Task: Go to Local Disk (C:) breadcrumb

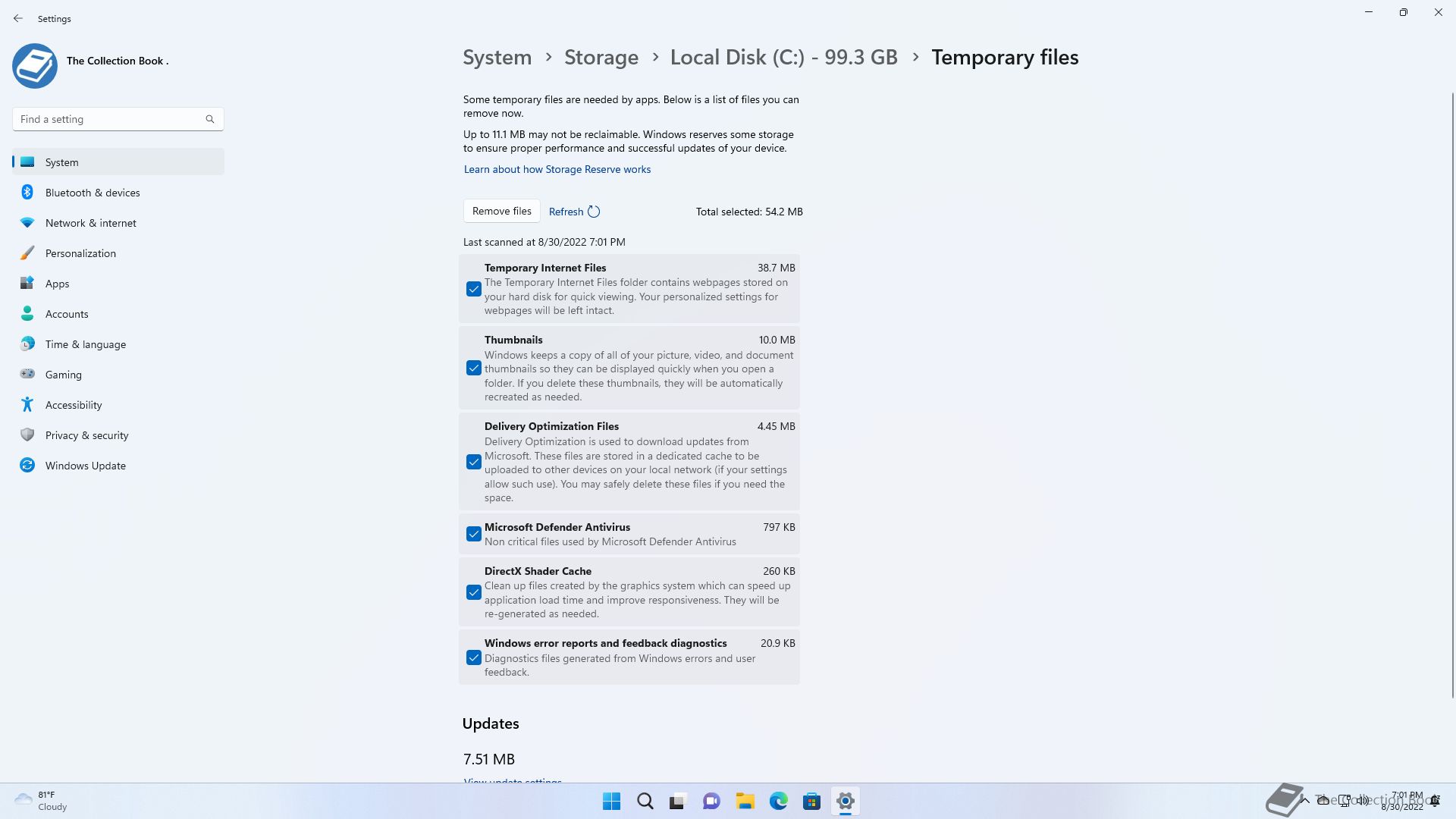Action: [x=783, y=58]
